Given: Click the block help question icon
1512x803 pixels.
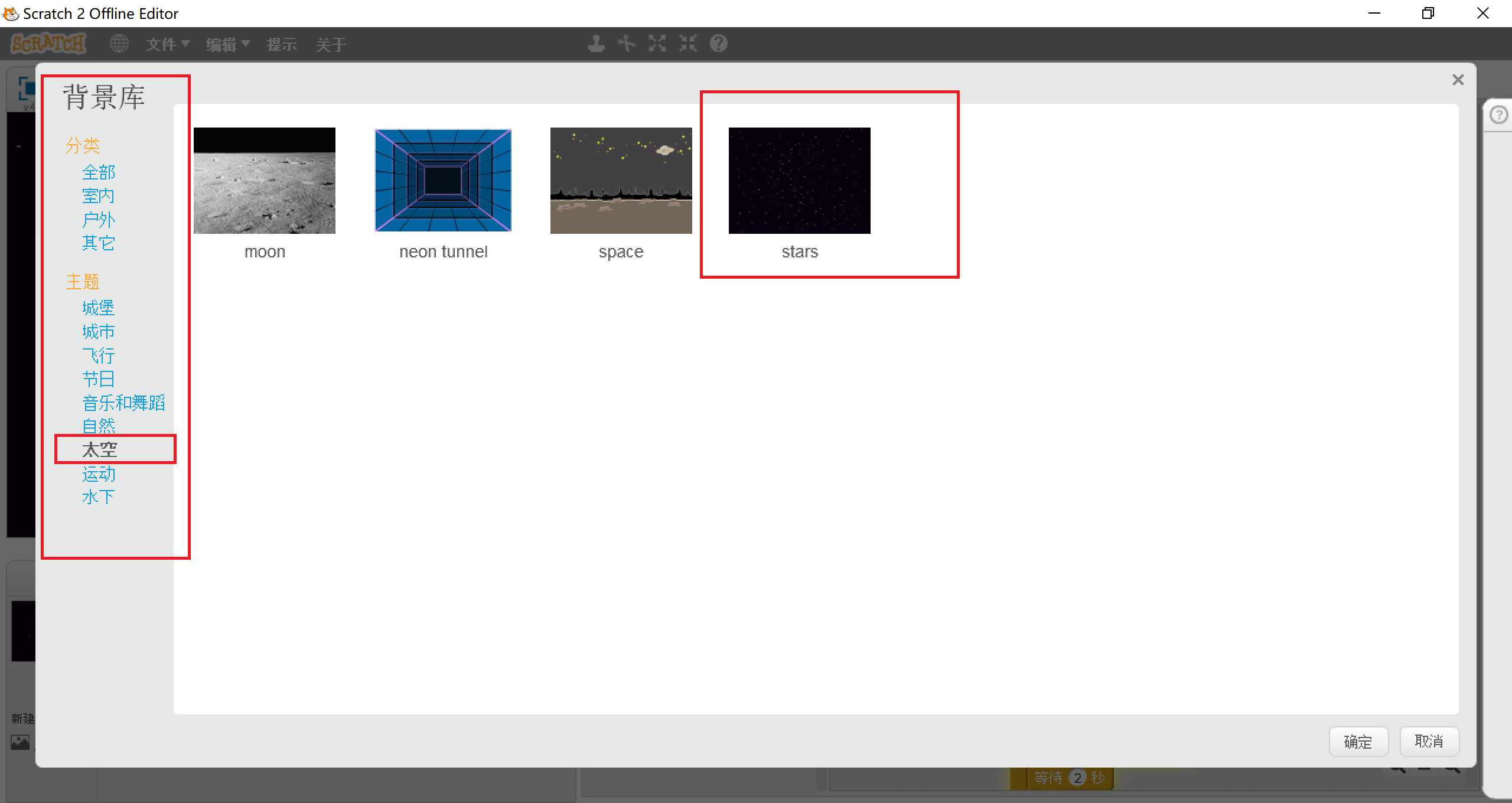Looking at the screenshot, I should (719, 44).
